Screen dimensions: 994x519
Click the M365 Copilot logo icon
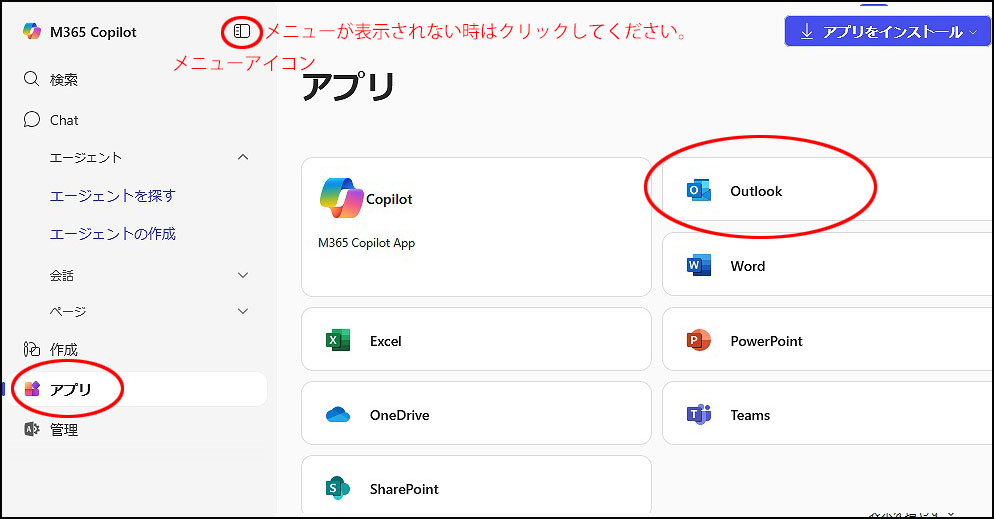32,31
